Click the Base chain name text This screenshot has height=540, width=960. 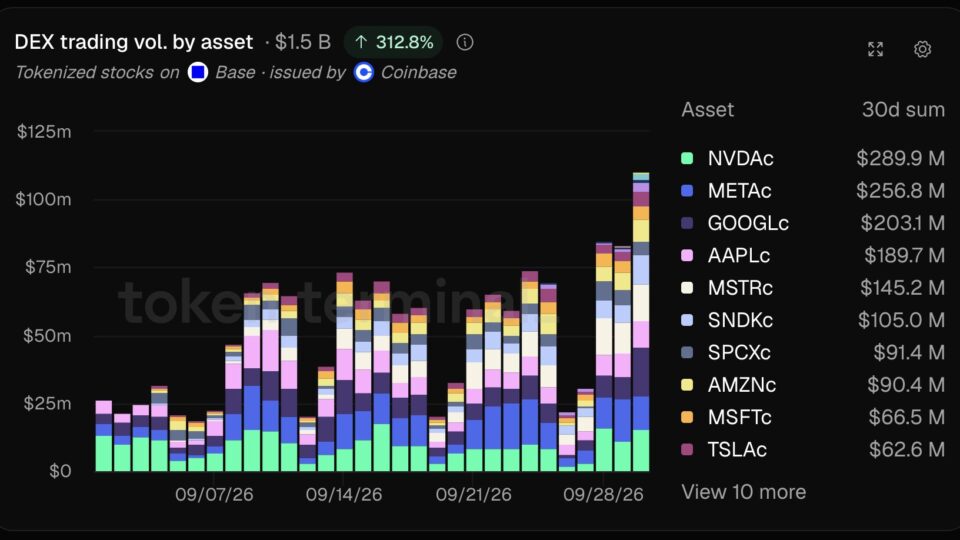235,72
